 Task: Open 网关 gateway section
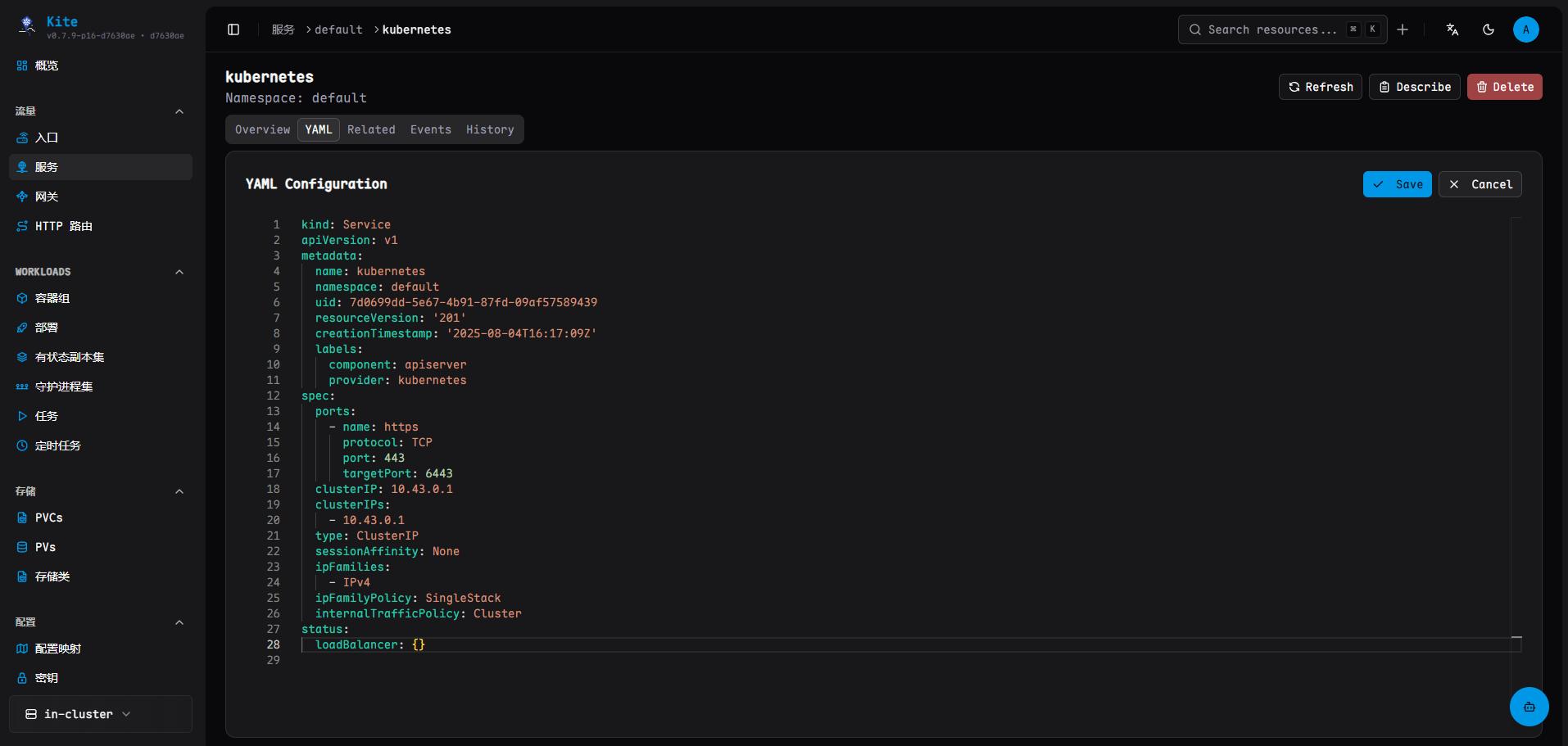46,197
